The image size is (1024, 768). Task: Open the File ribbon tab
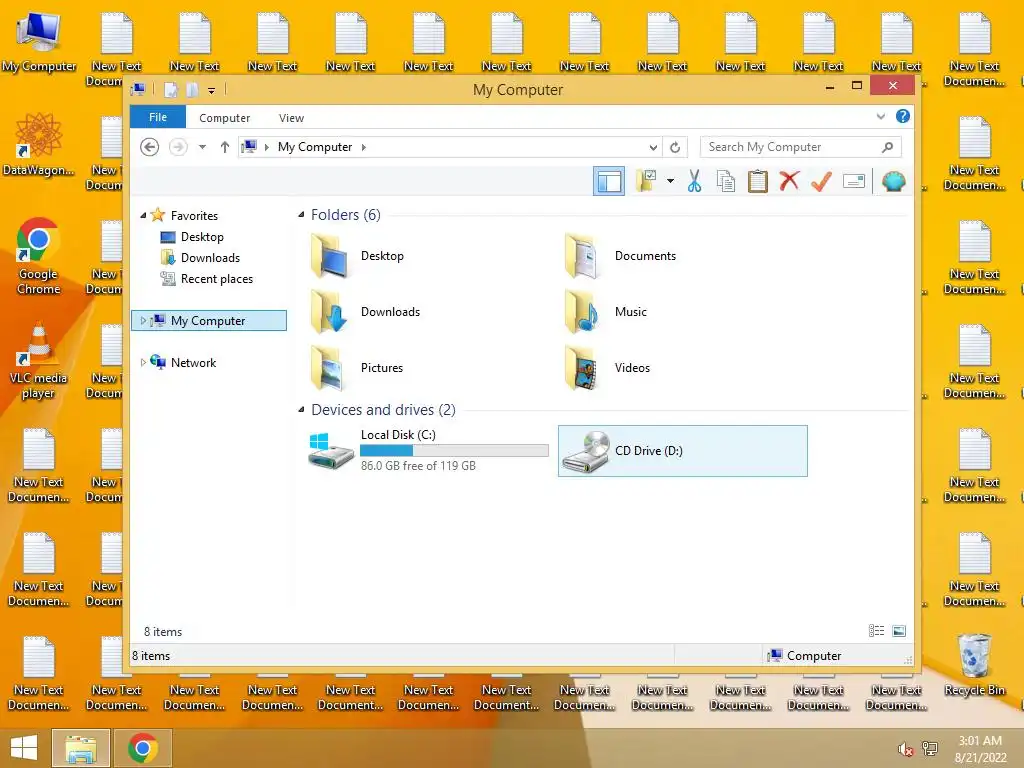coord(158,118)
